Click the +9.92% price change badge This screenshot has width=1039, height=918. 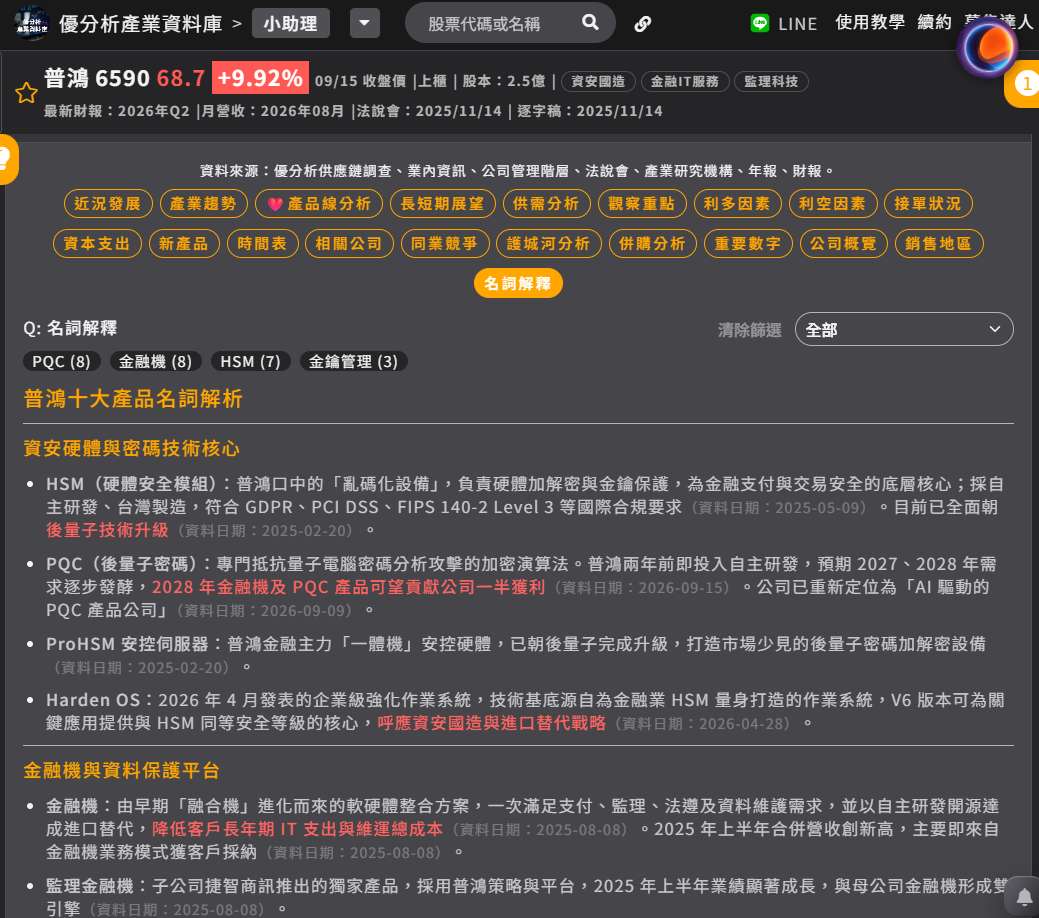(260, 78)
